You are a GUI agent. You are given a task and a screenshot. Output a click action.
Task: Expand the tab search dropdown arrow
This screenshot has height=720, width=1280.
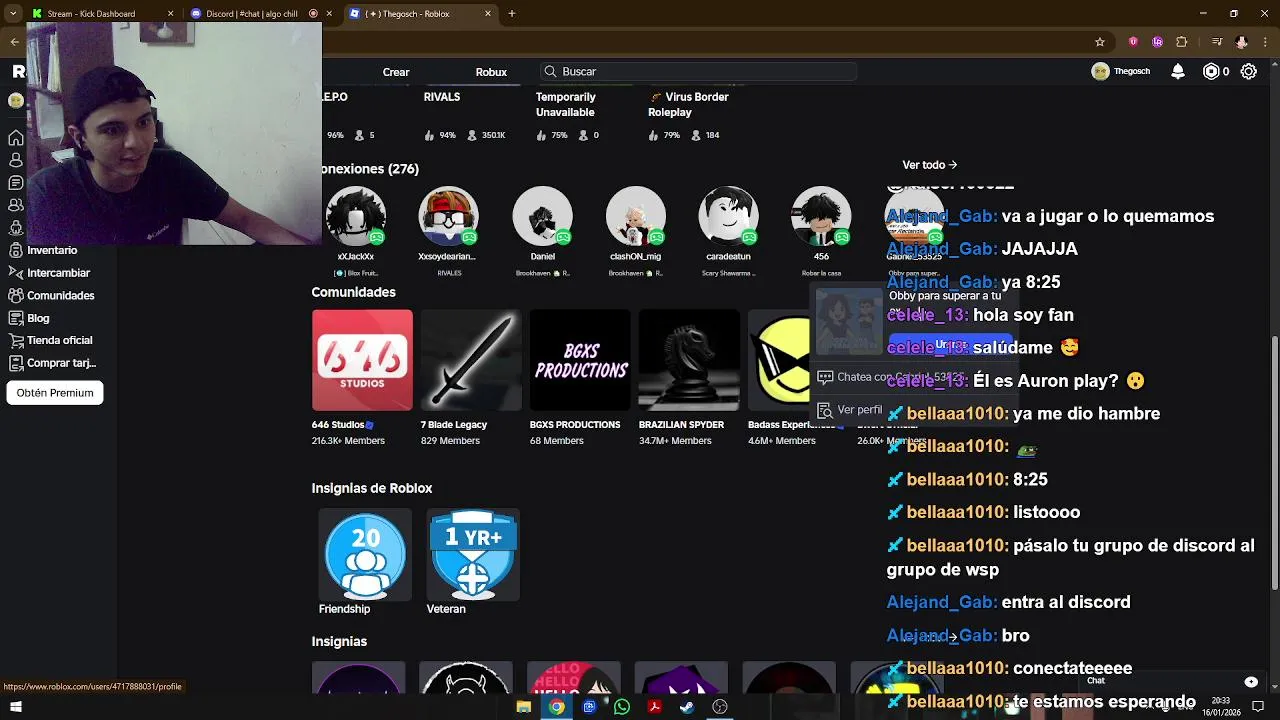(x=13, y=14)
